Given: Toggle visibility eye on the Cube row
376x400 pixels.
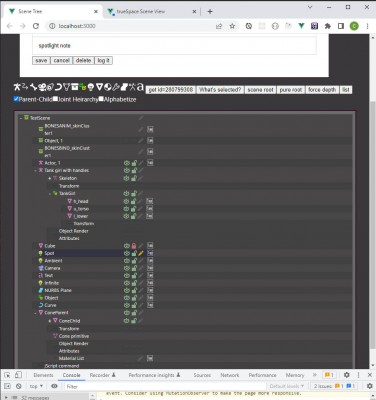Looking at the screenshot, I should [x=126, y=246].
